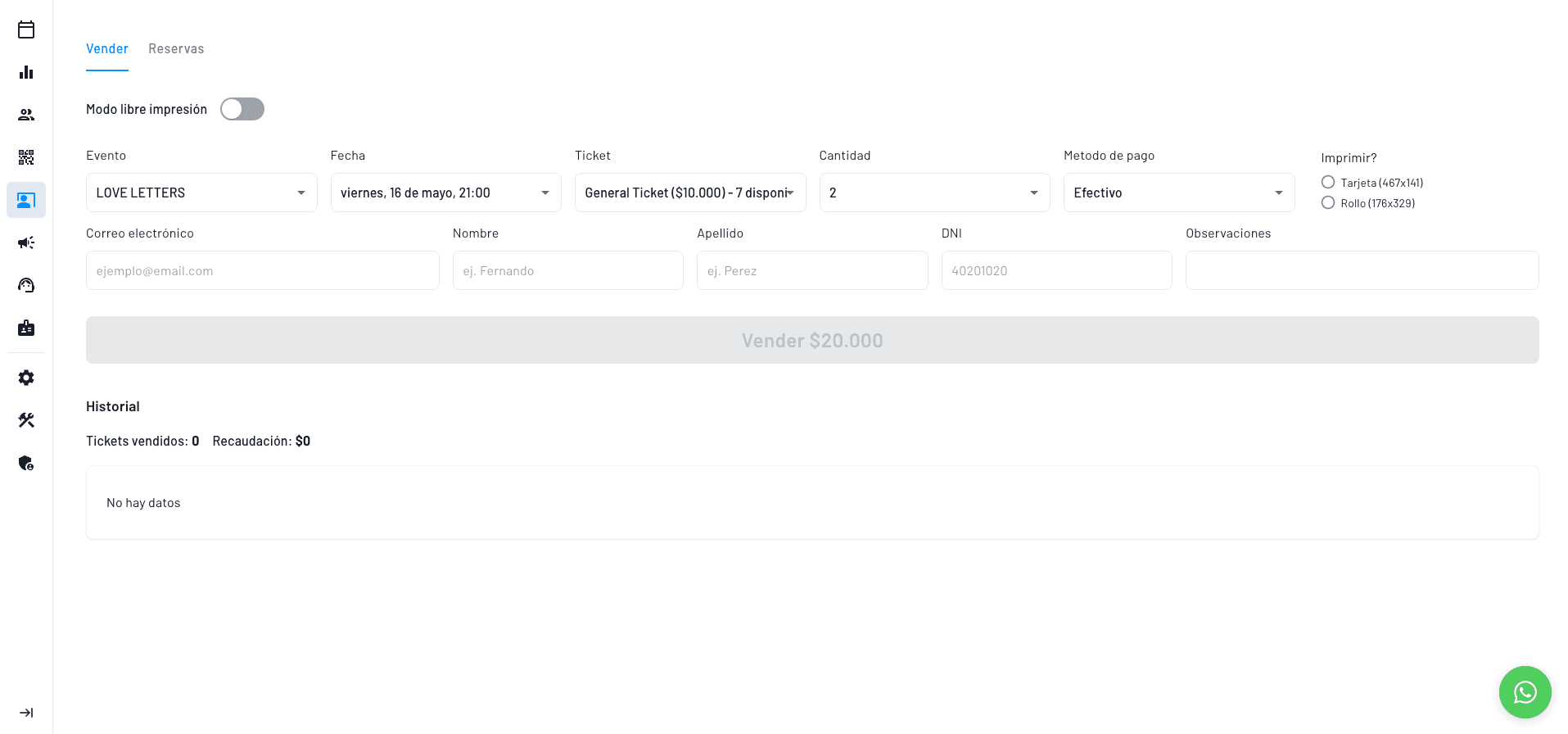1568x734 pixels.
Task: Open the ID badge staff icon
Action: pos(26,328)
